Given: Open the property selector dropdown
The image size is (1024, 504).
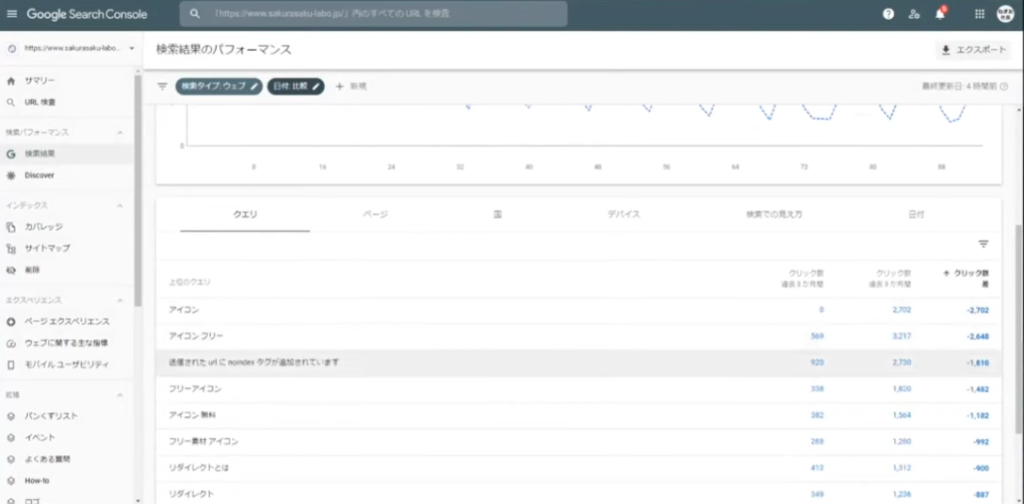Looking at the screenshot, I should (x=70, y=48).
